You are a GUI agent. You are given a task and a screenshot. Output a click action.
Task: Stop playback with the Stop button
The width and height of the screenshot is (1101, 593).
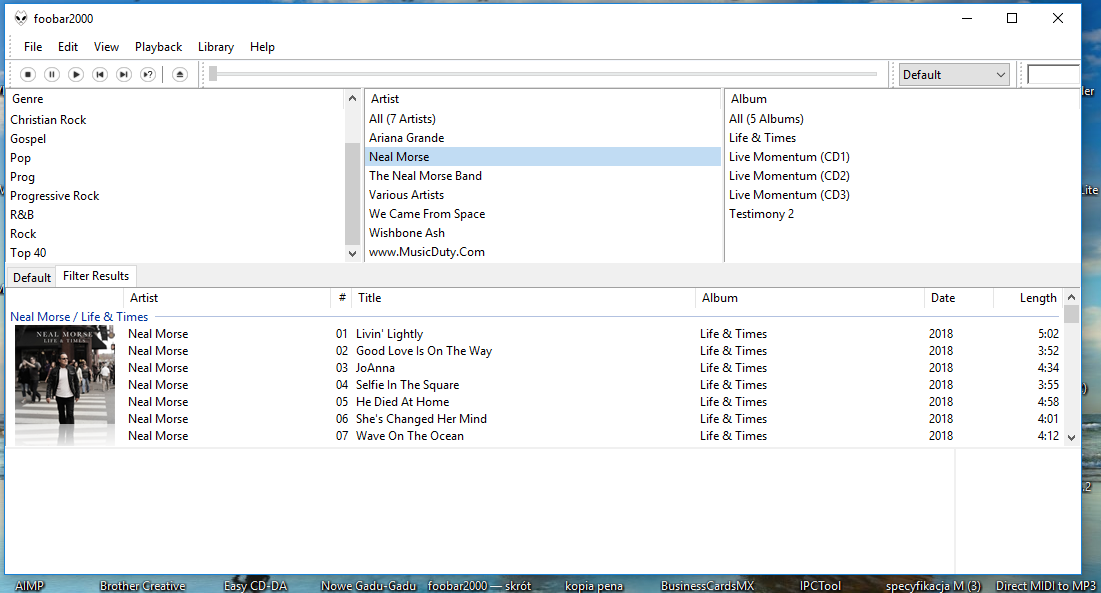point(28,74)
